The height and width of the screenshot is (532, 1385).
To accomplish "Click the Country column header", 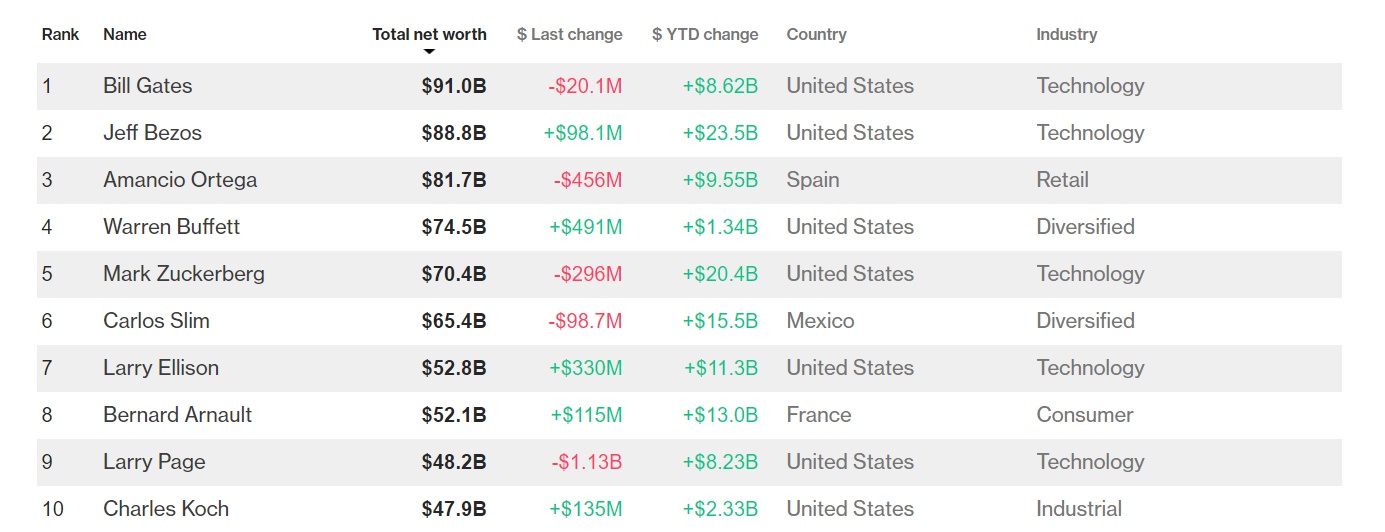I will (x=816, y=34).
